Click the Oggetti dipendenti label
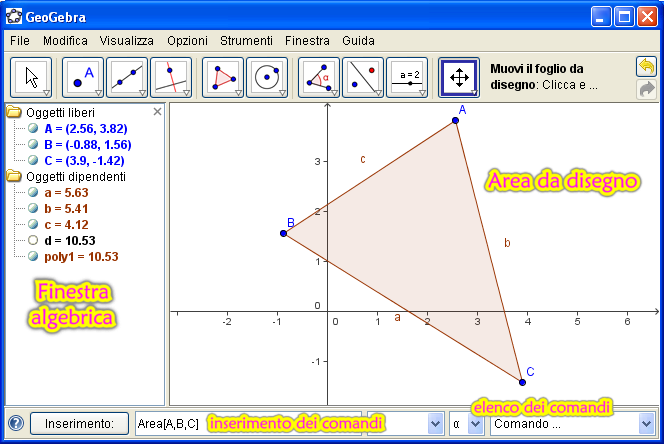The height and width of the screenshot is (444, 664). tap(76, 176)
